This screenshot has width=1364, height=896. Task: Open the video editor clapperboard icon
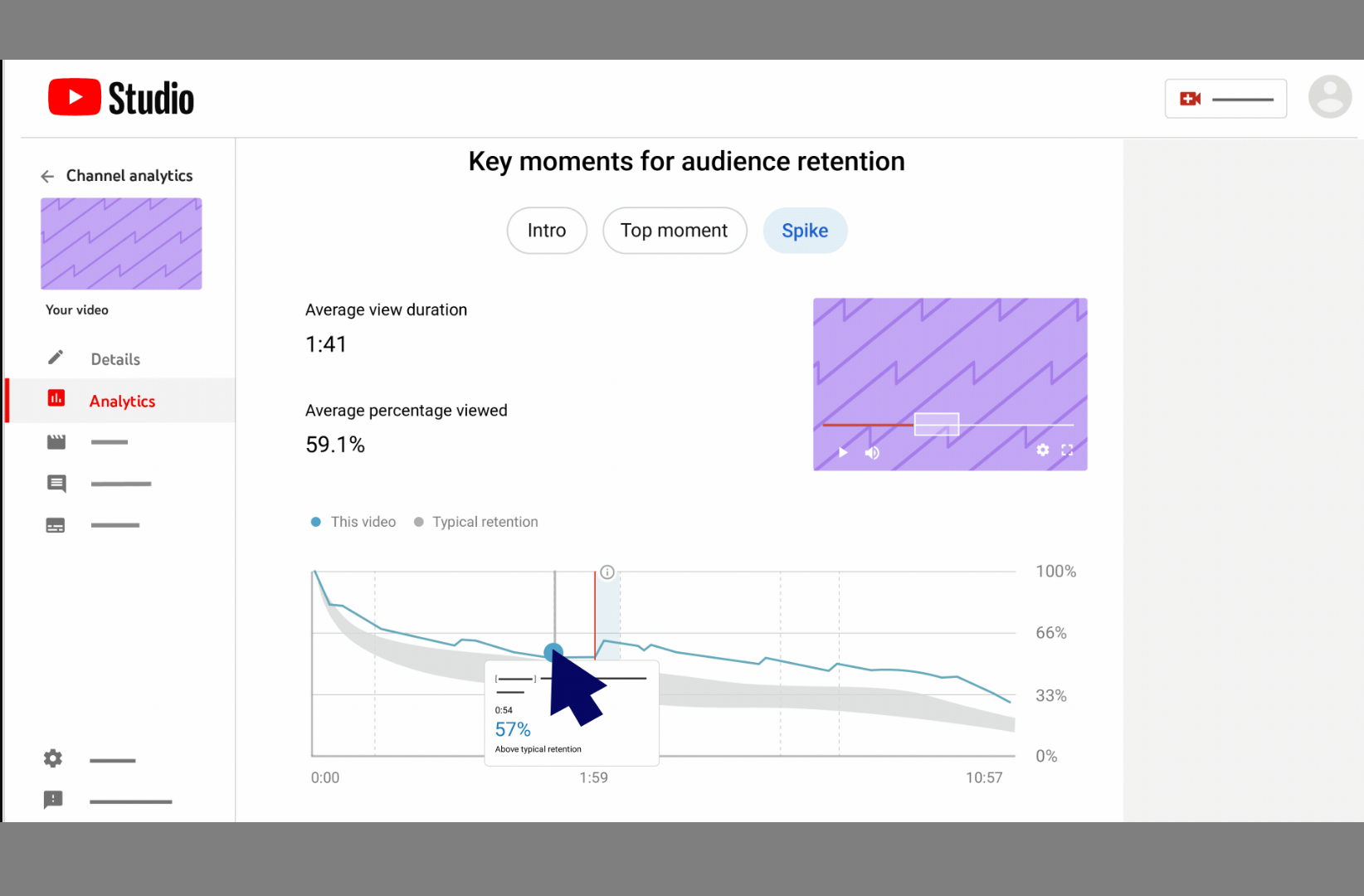pos(56,442)
